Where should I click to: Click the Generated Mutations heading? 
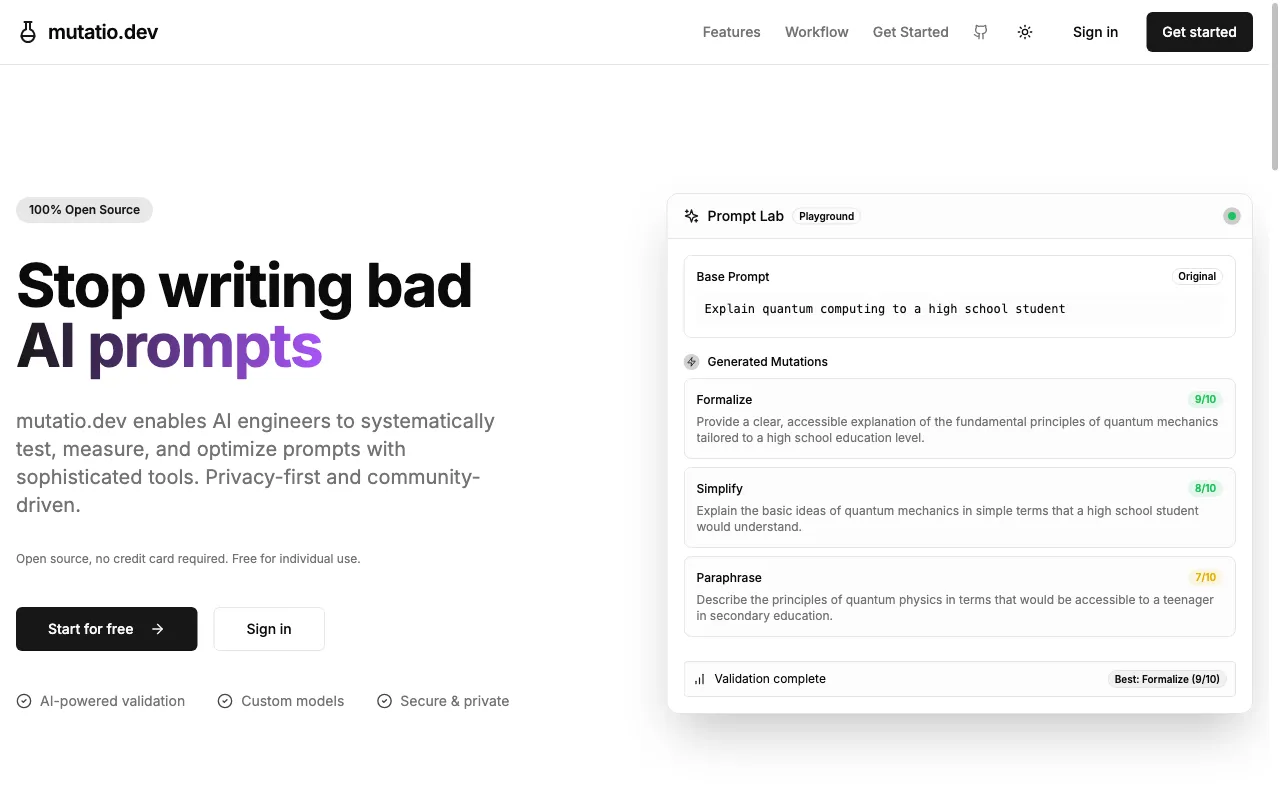pyautogui.click(x=767, y=362)
